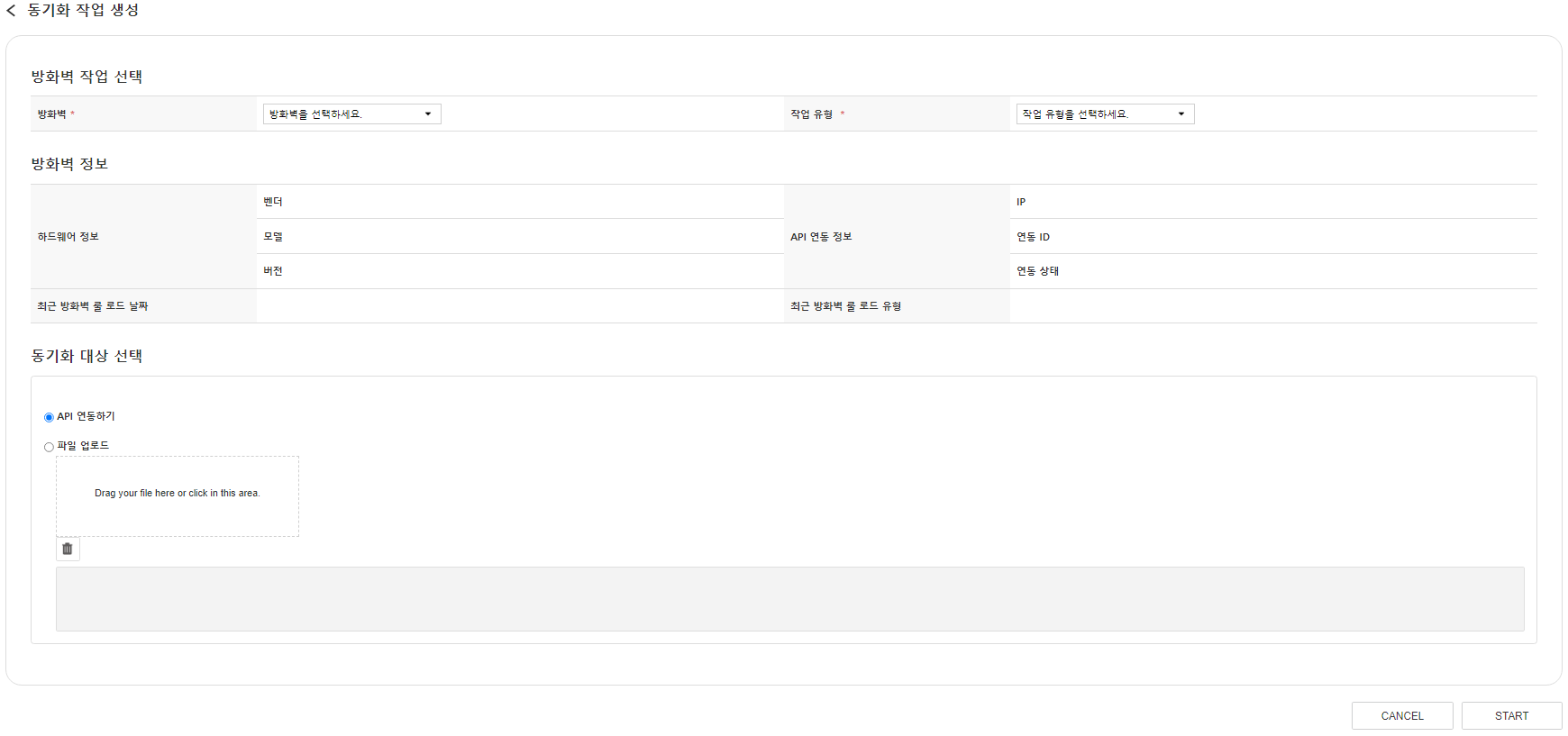The image size is (1568, 736).
Task: Click the 최근 방화벽 룰 로드 날짜 label
Action: tap(93, 306)
